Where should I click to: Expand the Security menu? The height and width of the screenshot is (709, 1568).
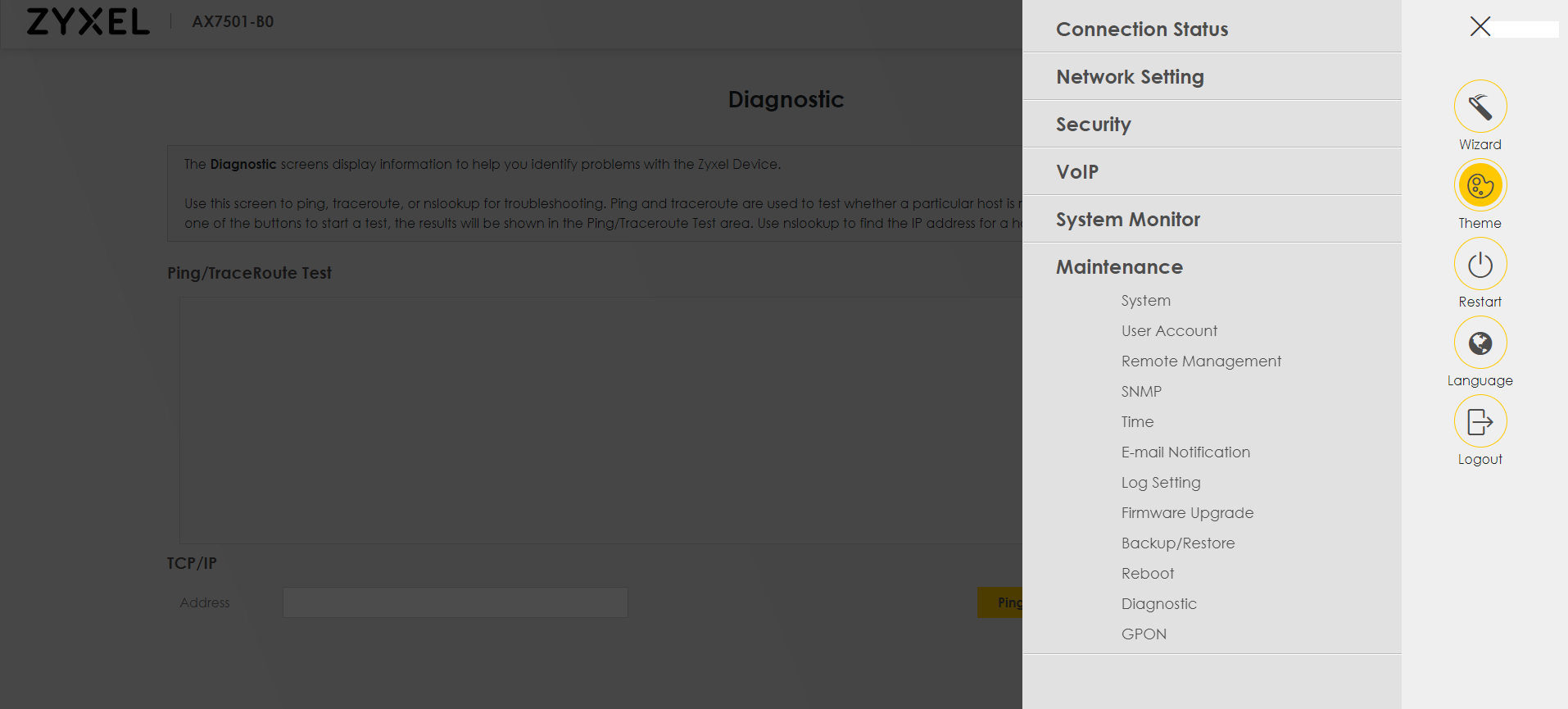[x=1093, y=125]
